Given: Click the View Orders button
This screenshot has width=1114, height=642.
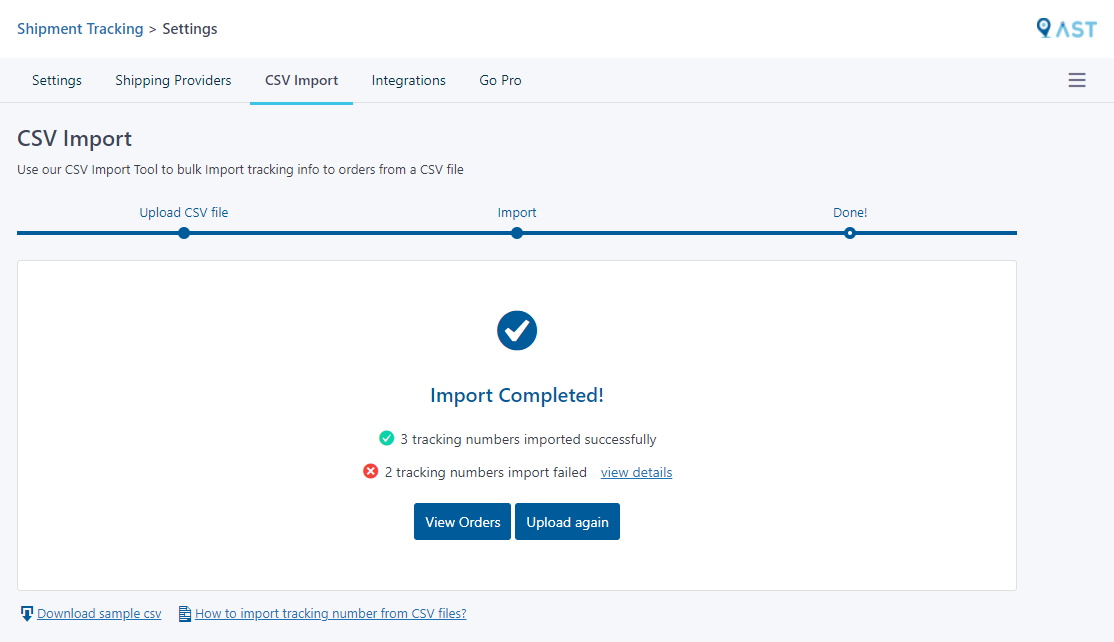Looking at the screenshot, I should click(462, 521).
